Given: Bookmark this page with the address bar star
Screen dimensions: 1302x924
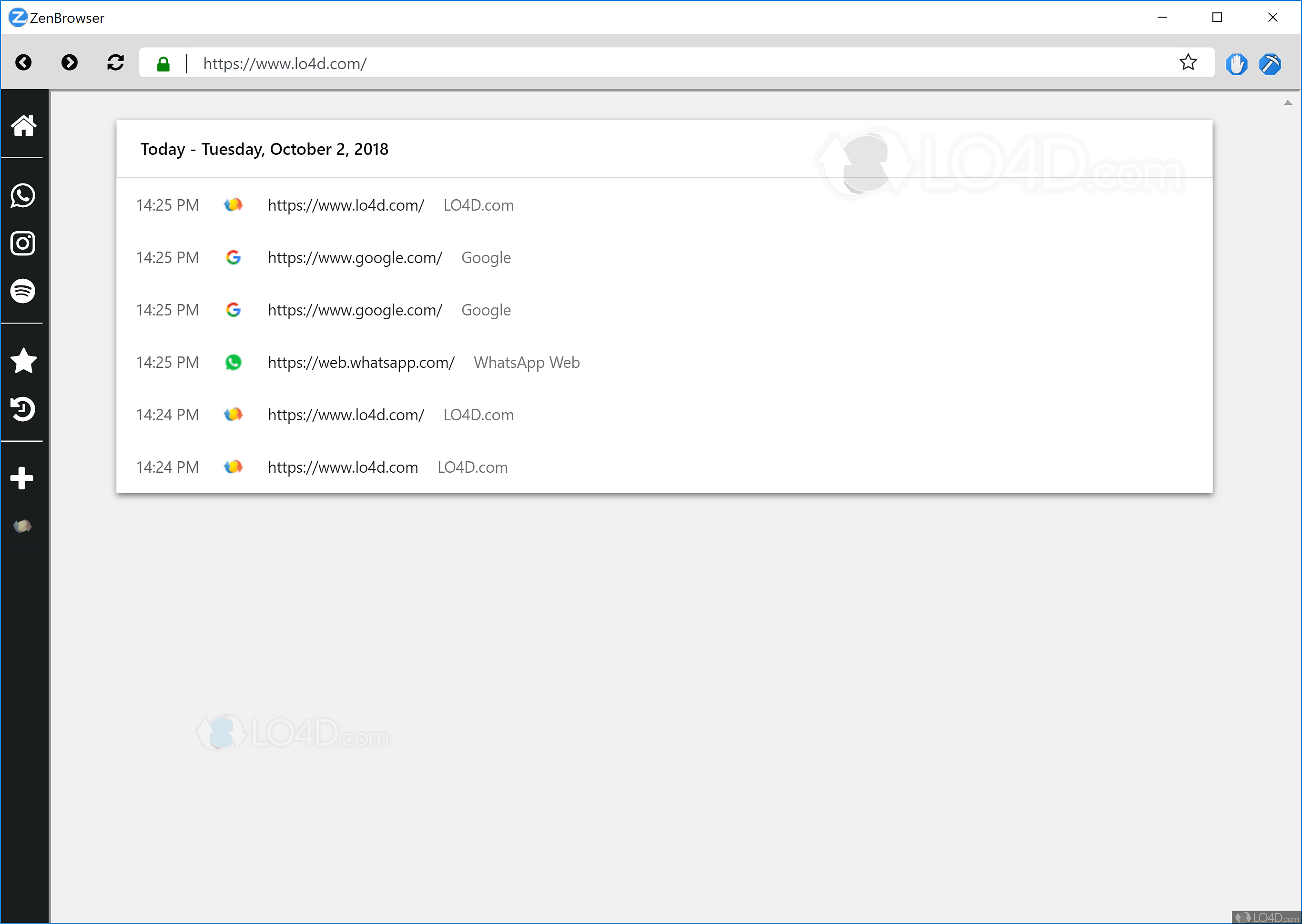Looking at the screenshot, I should click(x=1188, y=62).
